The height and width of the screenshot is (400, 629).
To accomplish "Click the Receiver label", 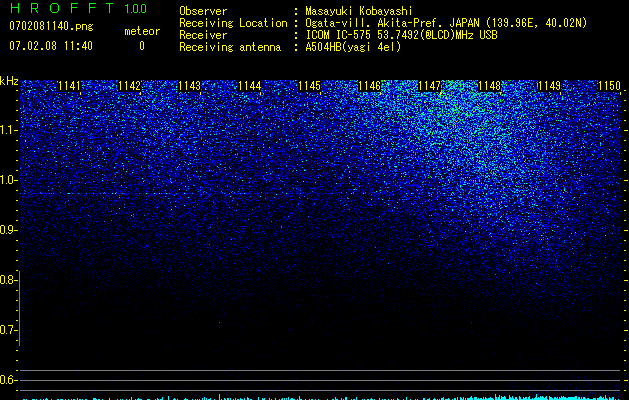I will click(x=203, y=35).
